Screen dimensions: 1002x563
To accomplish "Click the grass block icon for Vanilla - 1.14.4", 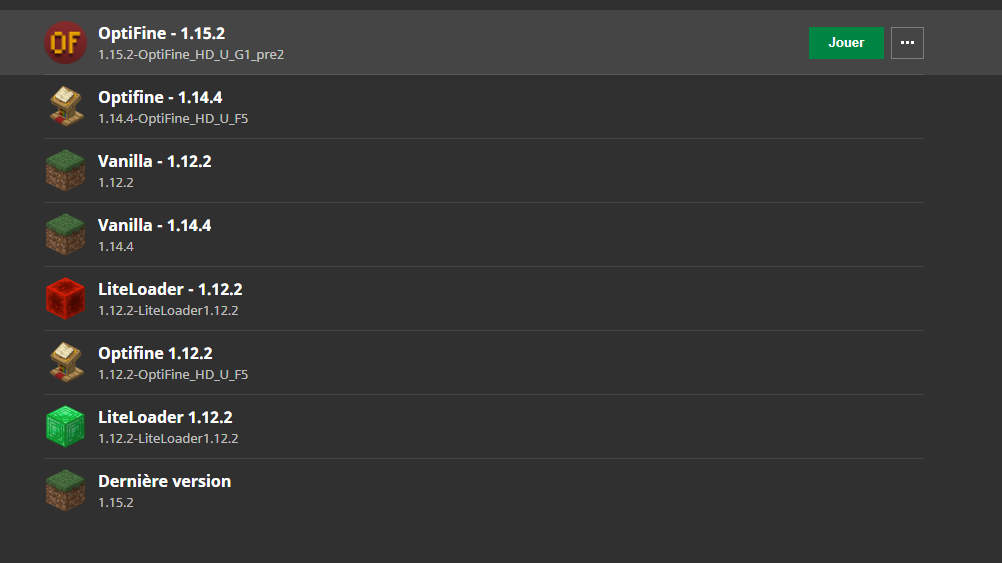I will tap(65, 235).
